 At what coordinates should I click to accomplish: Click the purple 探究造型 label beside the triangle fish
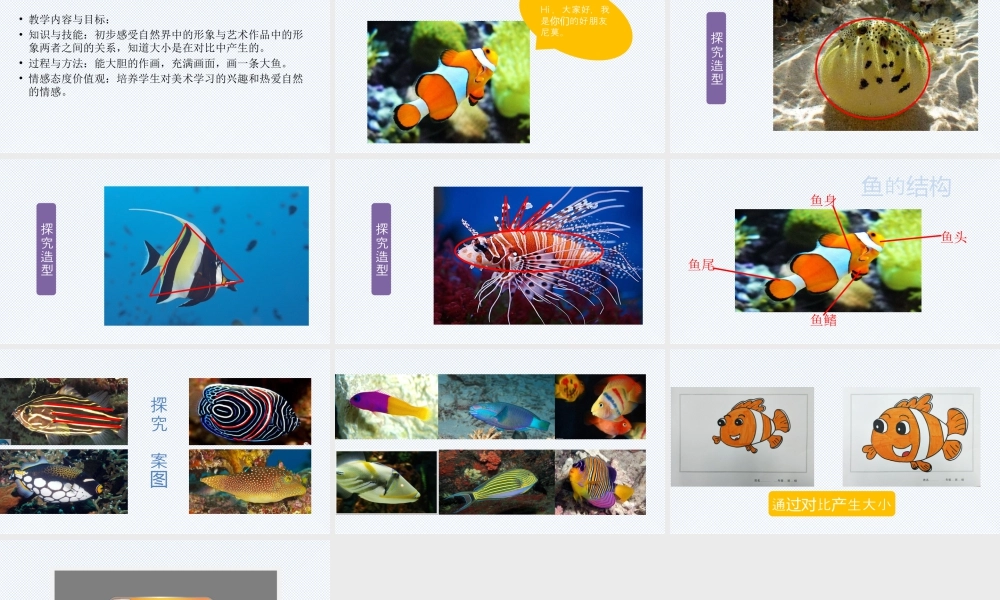[47, 249]
